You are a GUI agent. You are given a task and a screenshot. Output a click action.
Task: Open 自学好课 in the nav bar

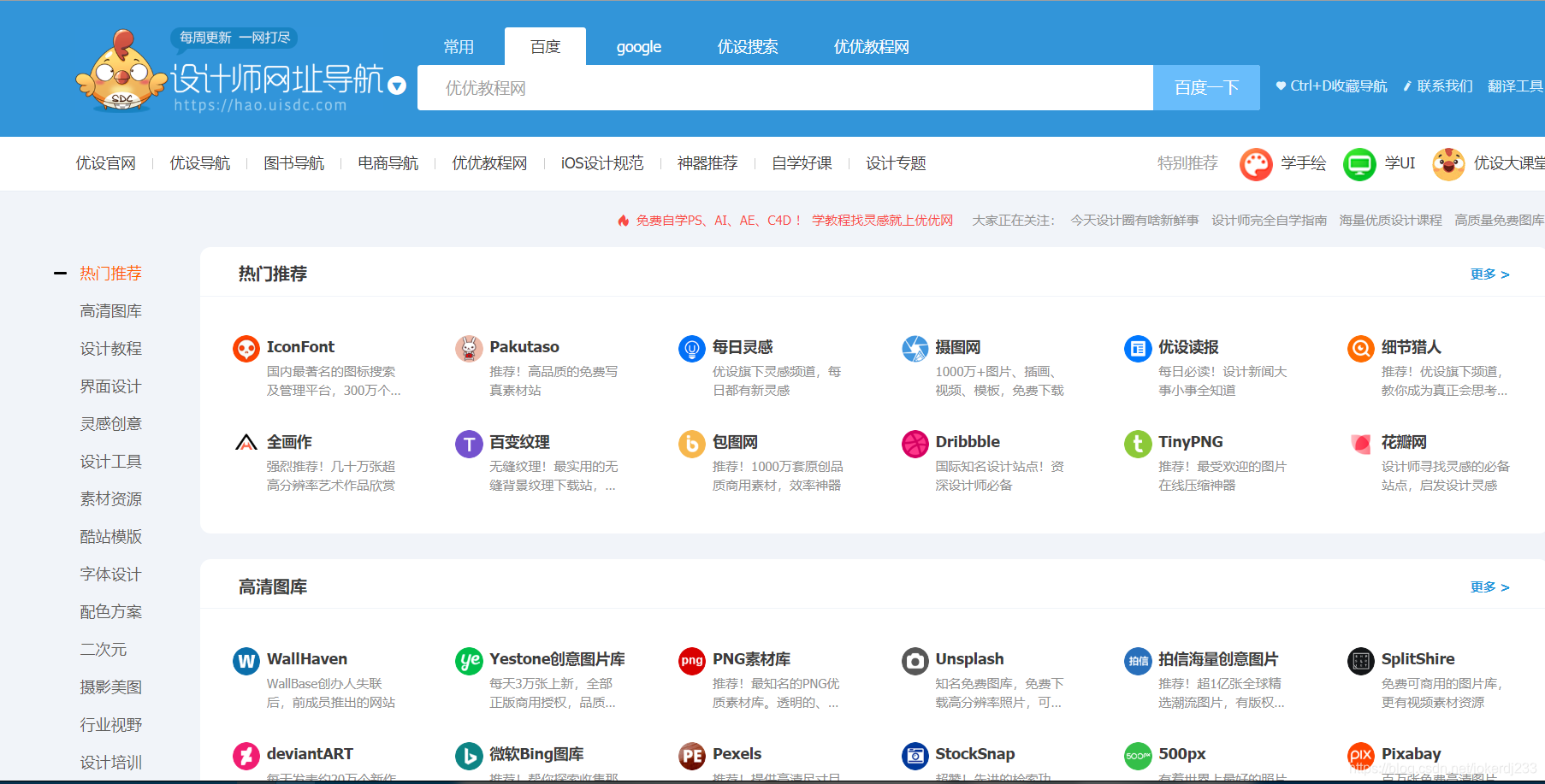point(802,163)
